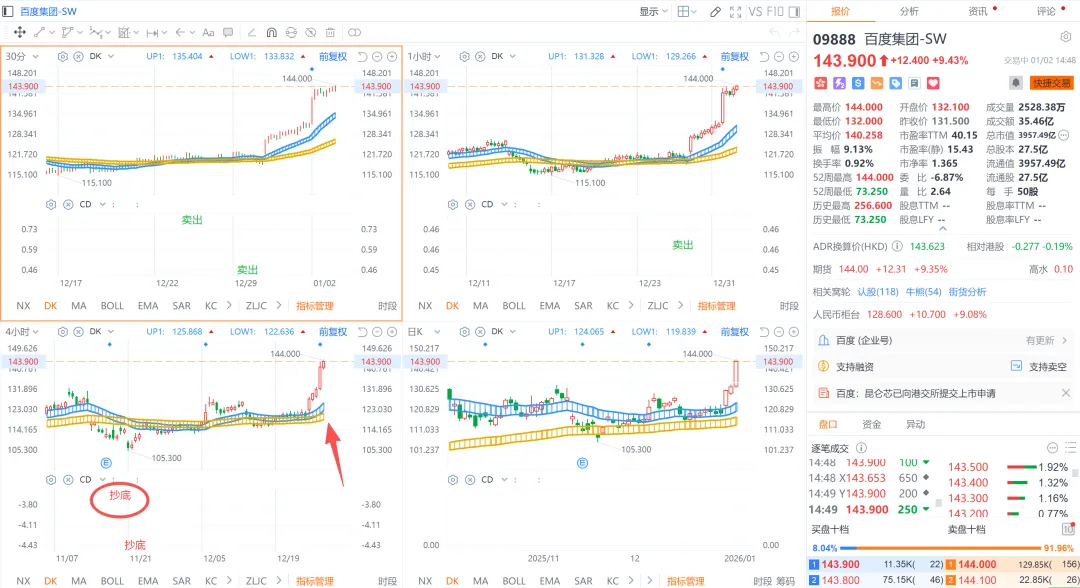
Task: Delete drawings with the trash icon
Action: (331, 32)
